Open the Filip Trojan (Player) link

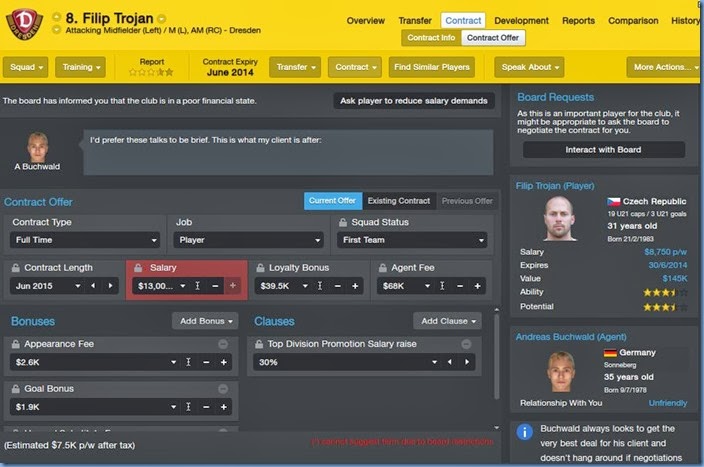pos(555,186)
